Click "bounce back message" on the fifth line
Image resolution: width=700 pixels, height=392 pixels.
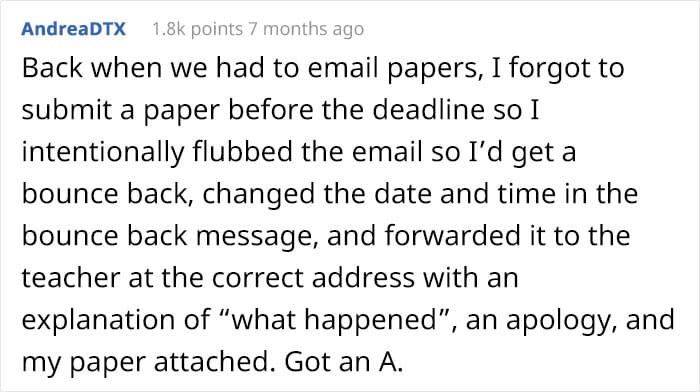coord(170,237)
